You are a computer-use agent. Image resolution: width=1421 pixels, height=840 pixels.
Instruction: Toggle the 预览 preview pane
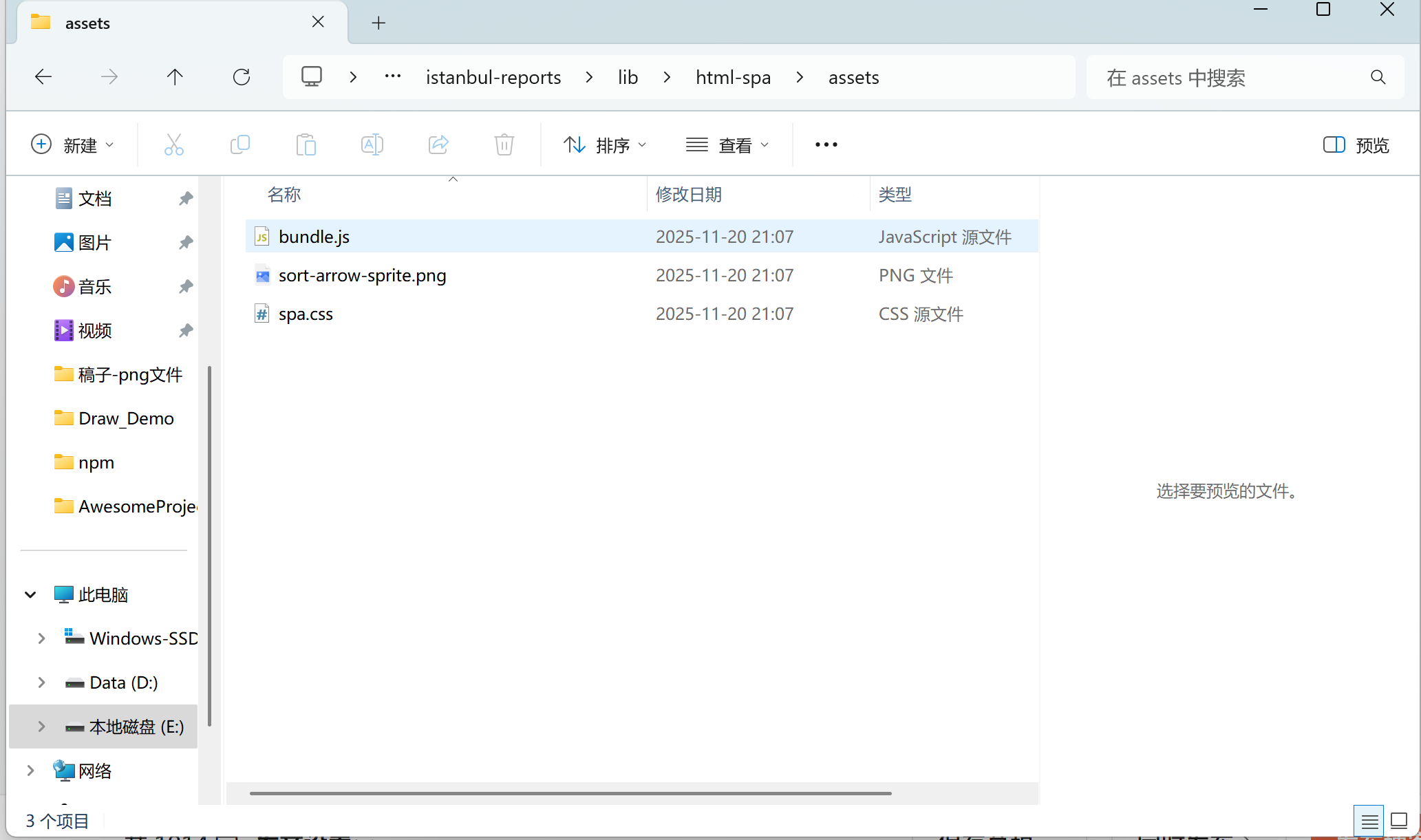click(1356, 144)
